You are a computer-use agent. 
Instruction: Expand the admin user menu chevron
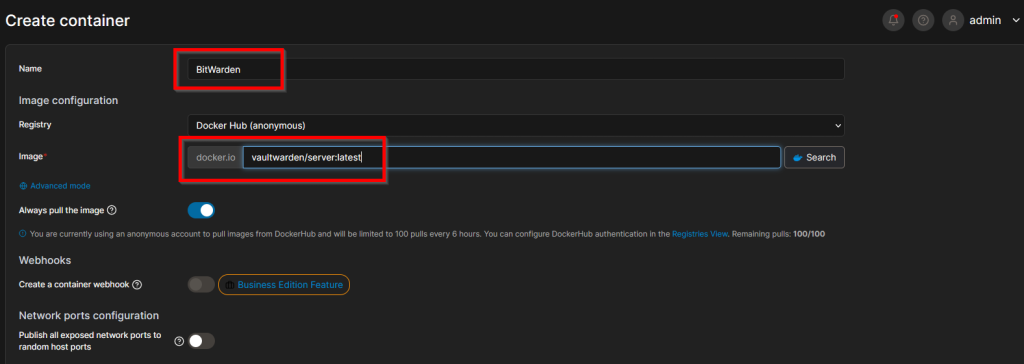[1014, 20]
